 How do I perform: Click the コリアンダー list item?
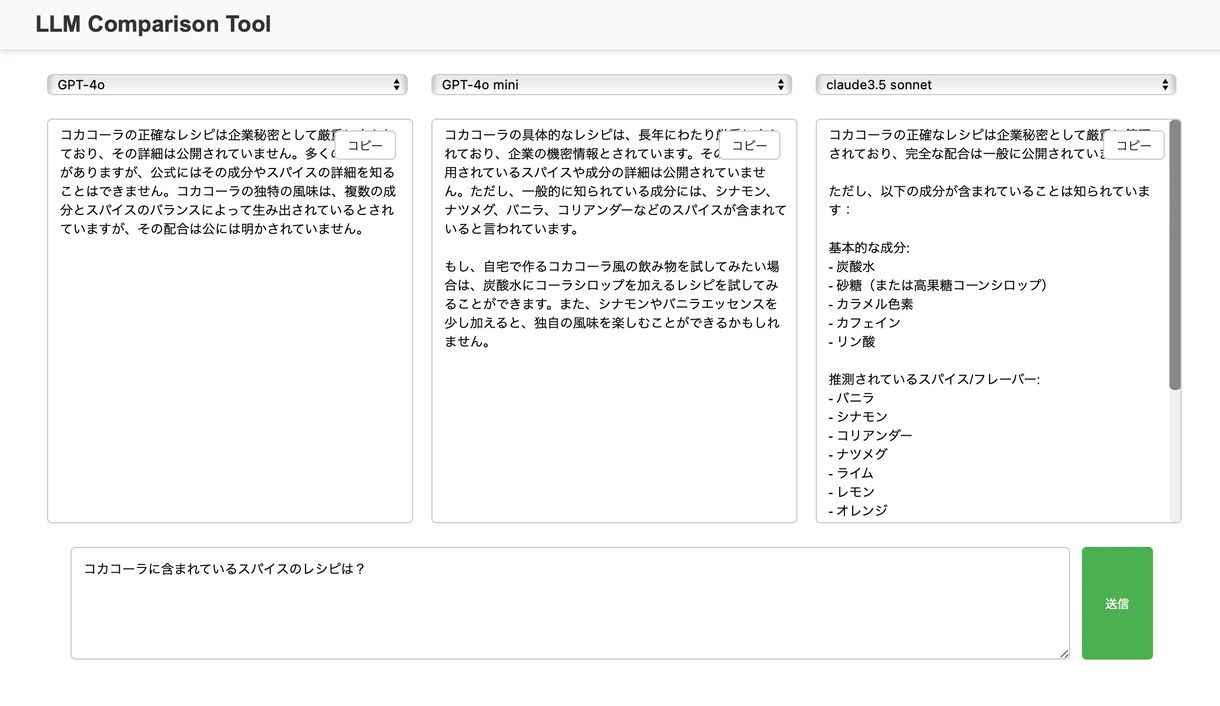point(871,436)
